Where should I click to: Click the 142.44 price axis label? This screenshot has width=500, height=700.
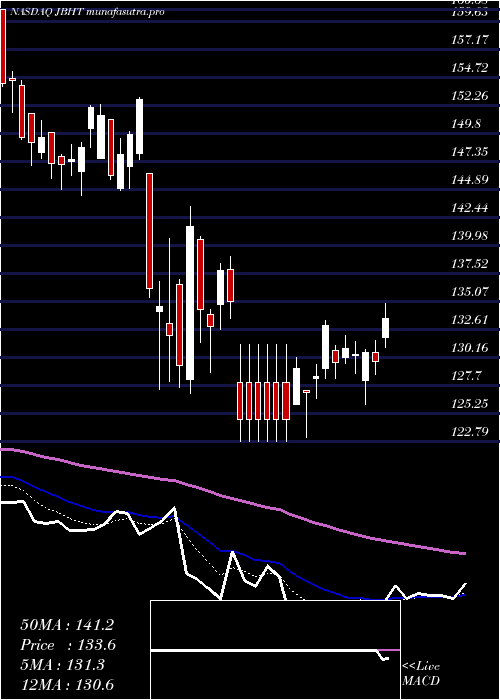coord(468,208)
